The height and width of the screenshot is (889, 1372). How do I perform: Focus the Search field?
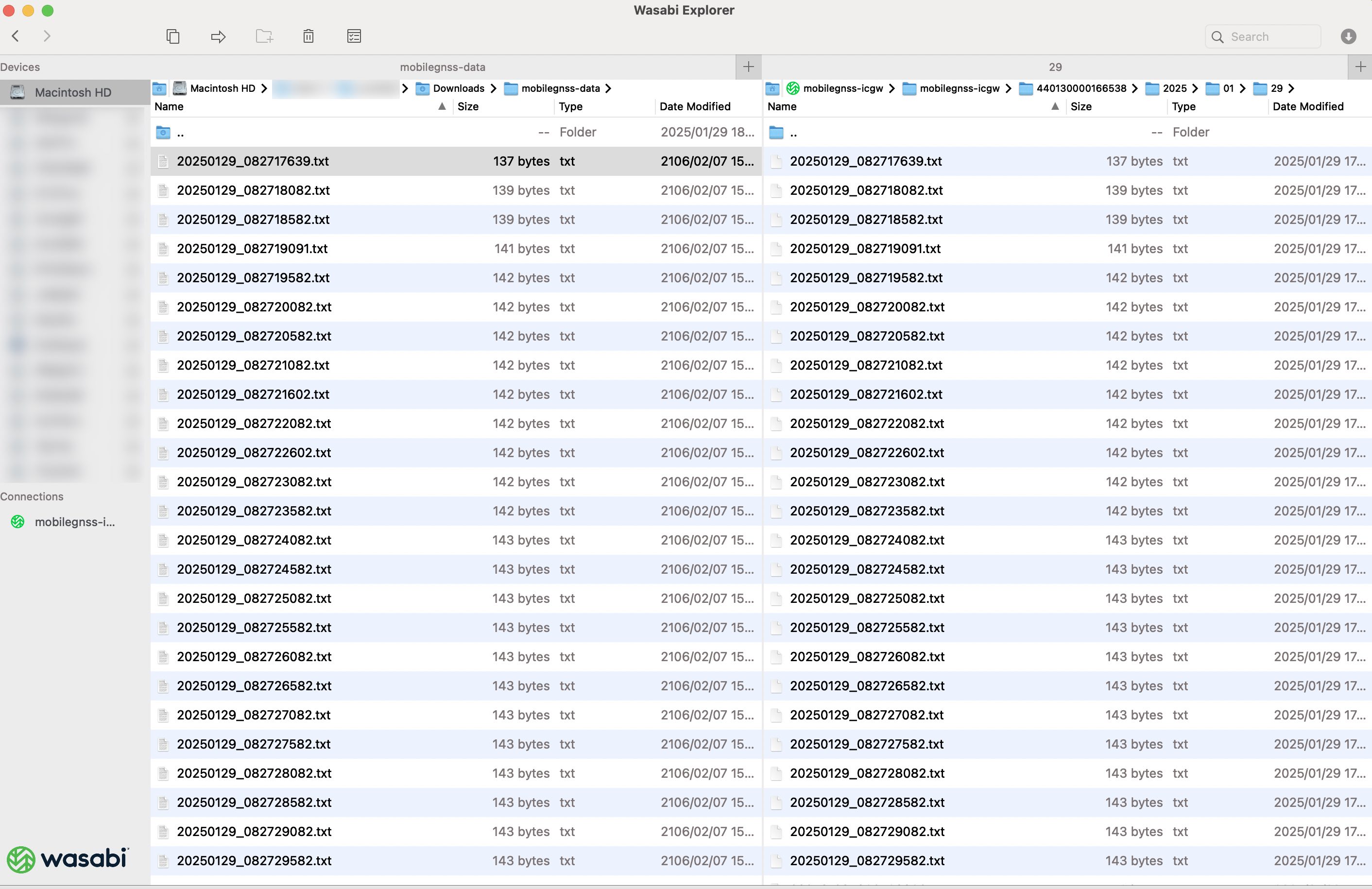tap(1263, 37)
